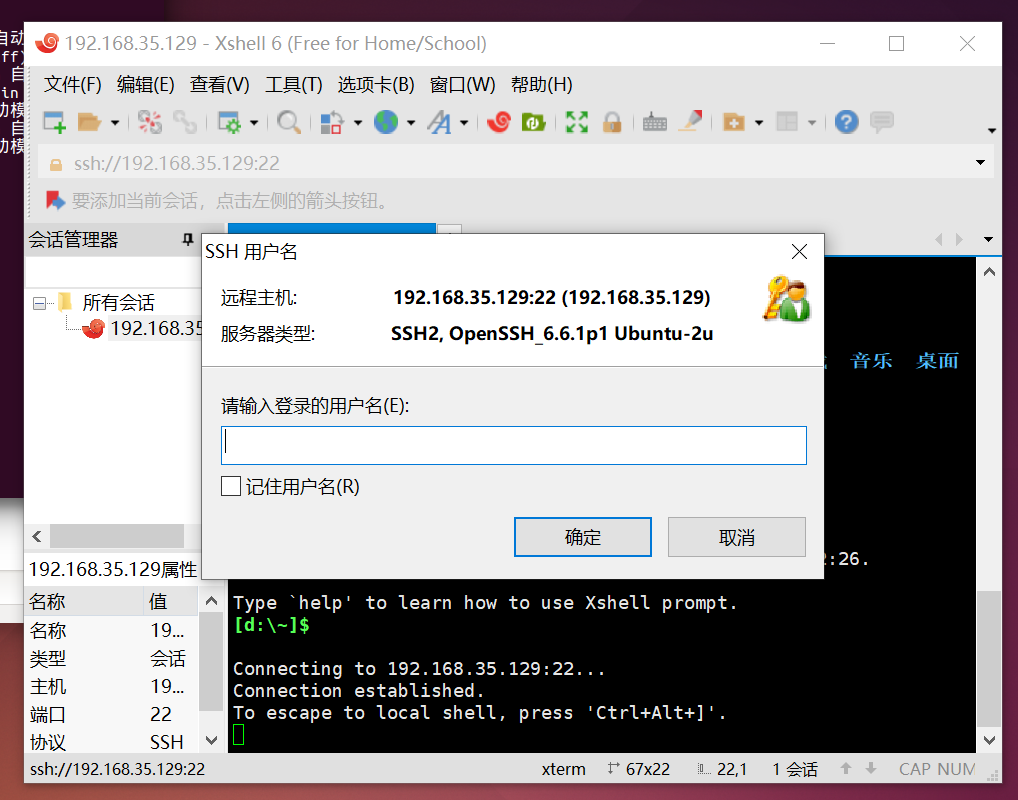Enable the 记住用户名 checkbox
Image resolution: width=1018 pixels, height=800 pixels.
pos(231,487)
